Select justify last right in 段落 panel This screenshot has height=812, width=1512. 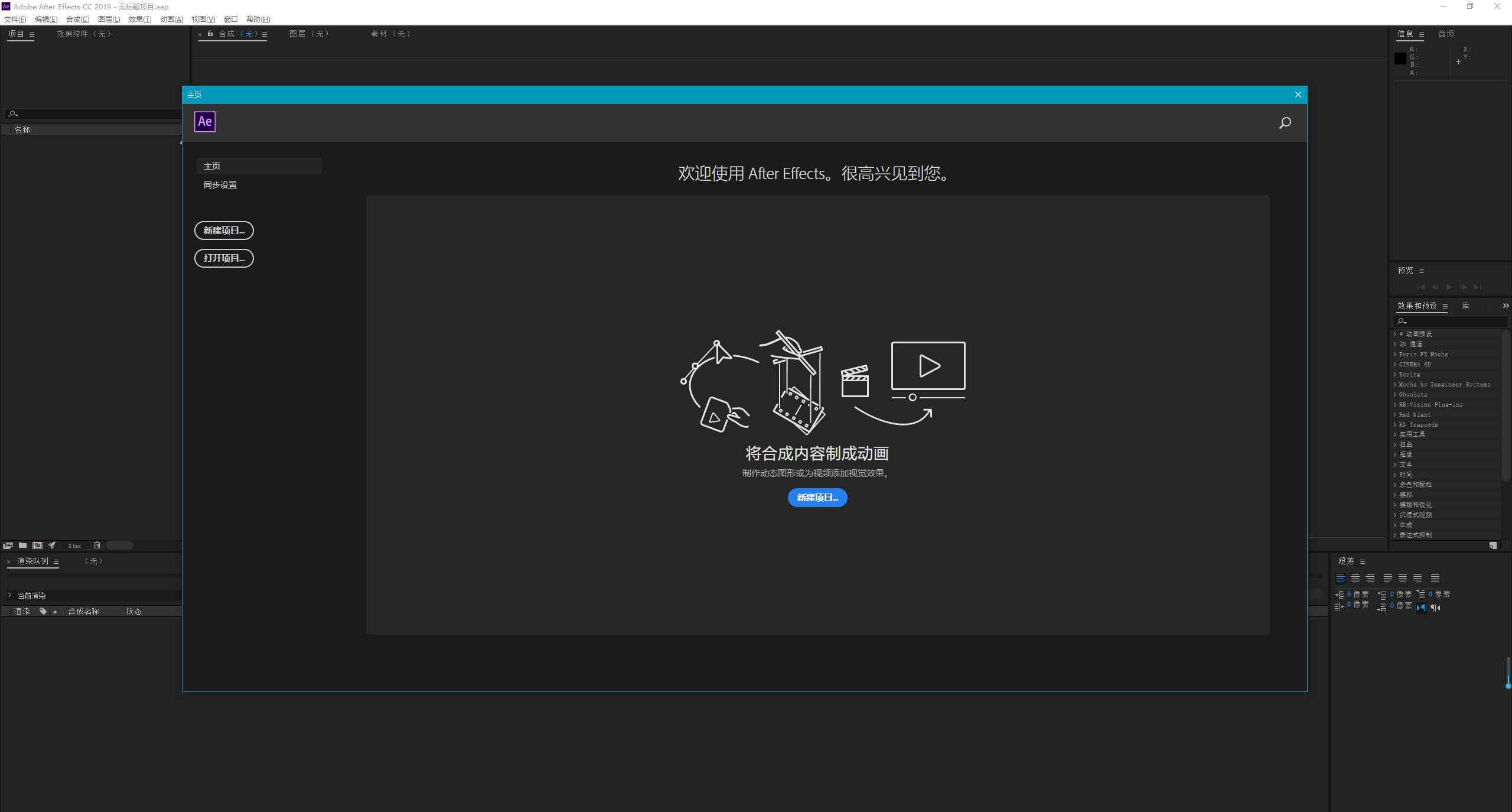pos(1417,579)
